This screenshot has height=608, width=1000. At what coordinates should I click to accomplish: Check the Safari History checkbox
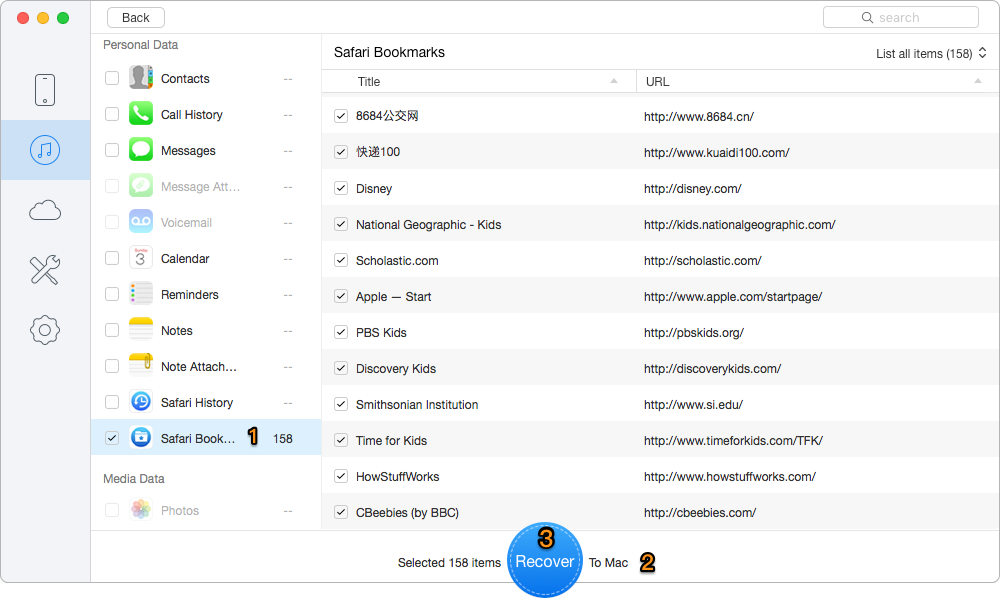[x=112, y=402]
